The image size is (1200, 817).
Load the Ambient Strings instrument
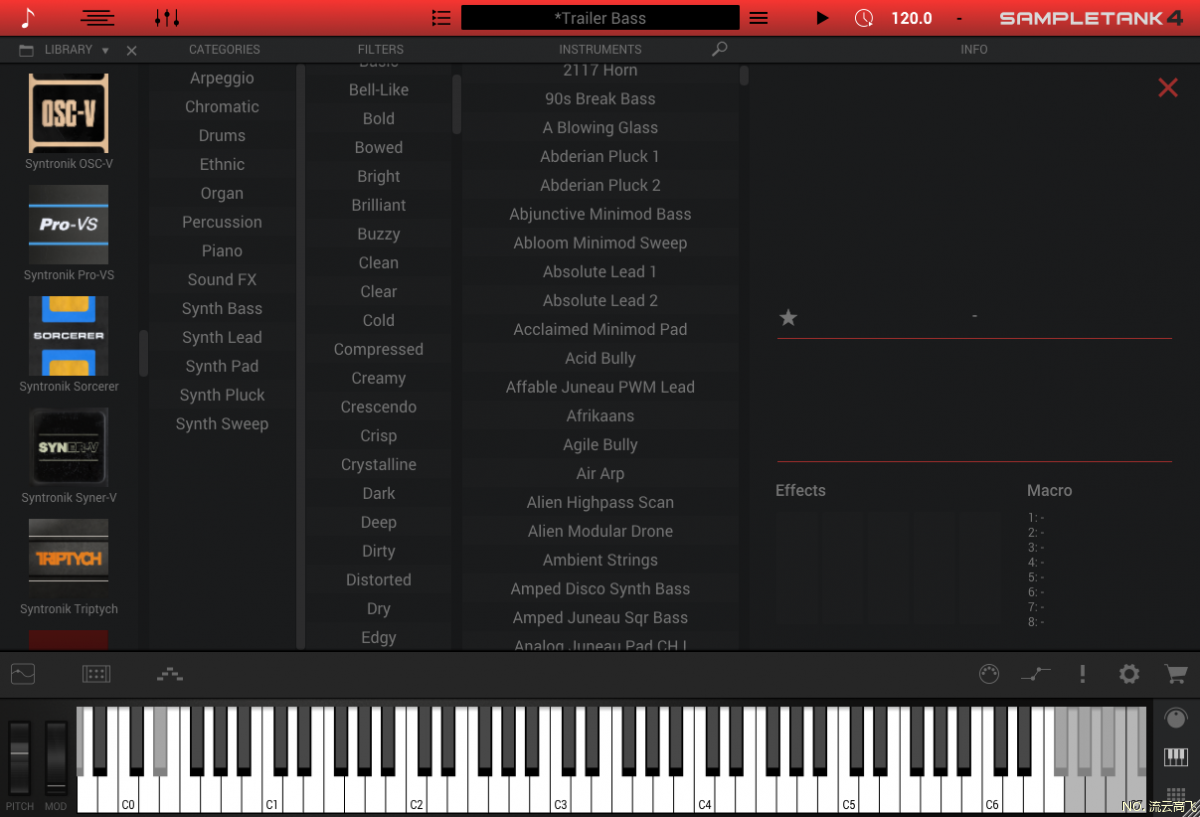click(600, 561)
